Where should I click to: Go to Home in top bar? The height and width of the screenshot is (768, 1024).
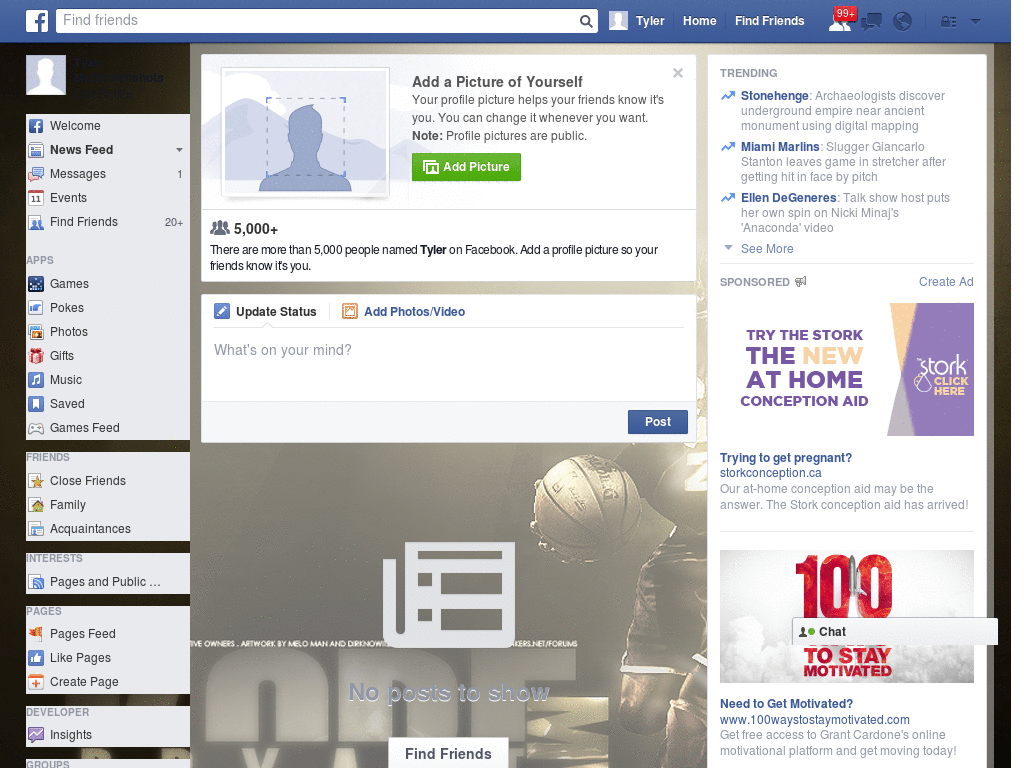click(x=699, y=21)
